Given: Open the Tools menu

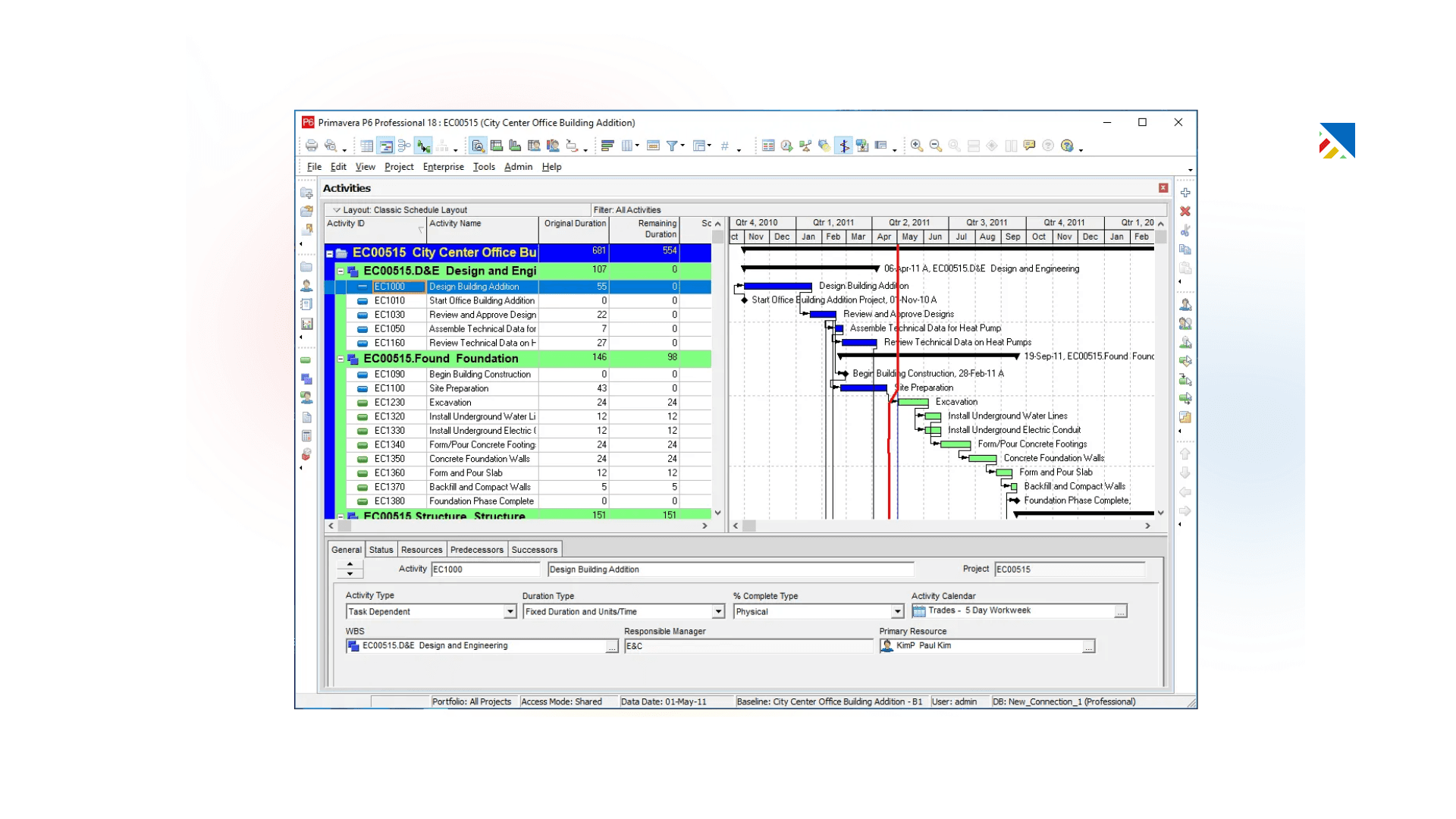Looking at the screenshot, I should click(484, 167).
